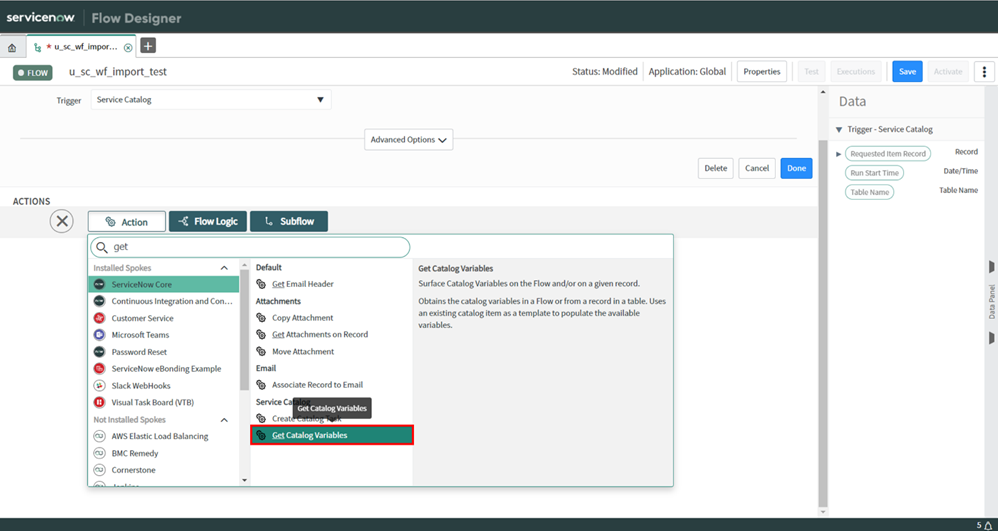Click the Move Attachment action icon

(261, 351)
